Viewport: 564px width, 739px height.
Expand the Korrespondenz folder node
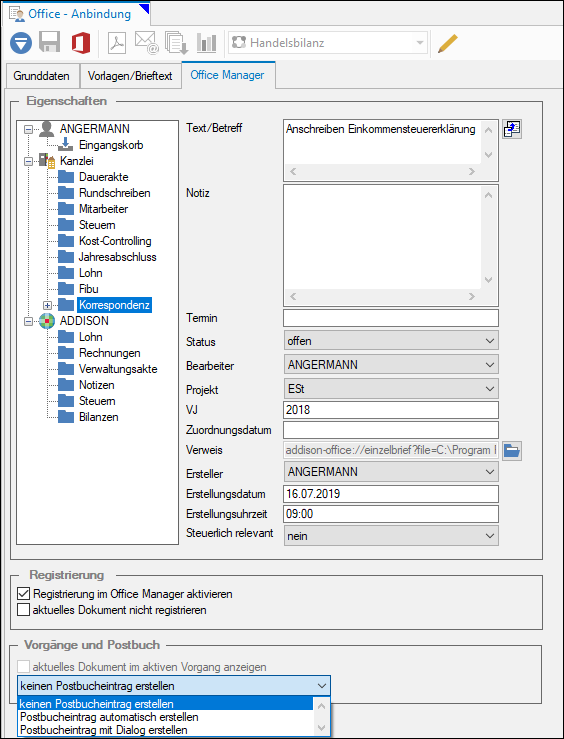click(x=48, y=305)
